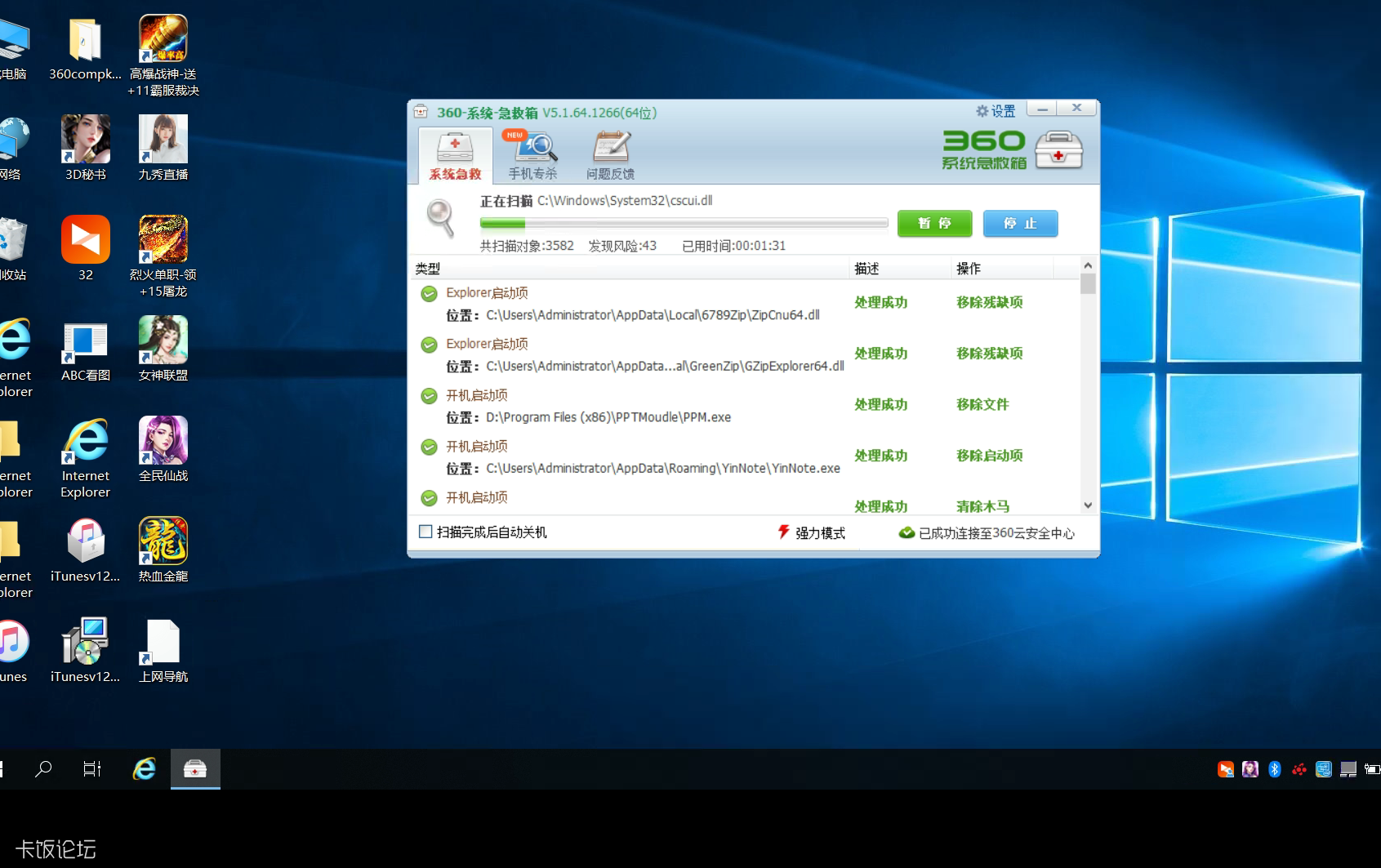Enable 扫描完成后自动关机 checkbox
The height and width of the screenshot is (868, 1381).
point(425,532)
